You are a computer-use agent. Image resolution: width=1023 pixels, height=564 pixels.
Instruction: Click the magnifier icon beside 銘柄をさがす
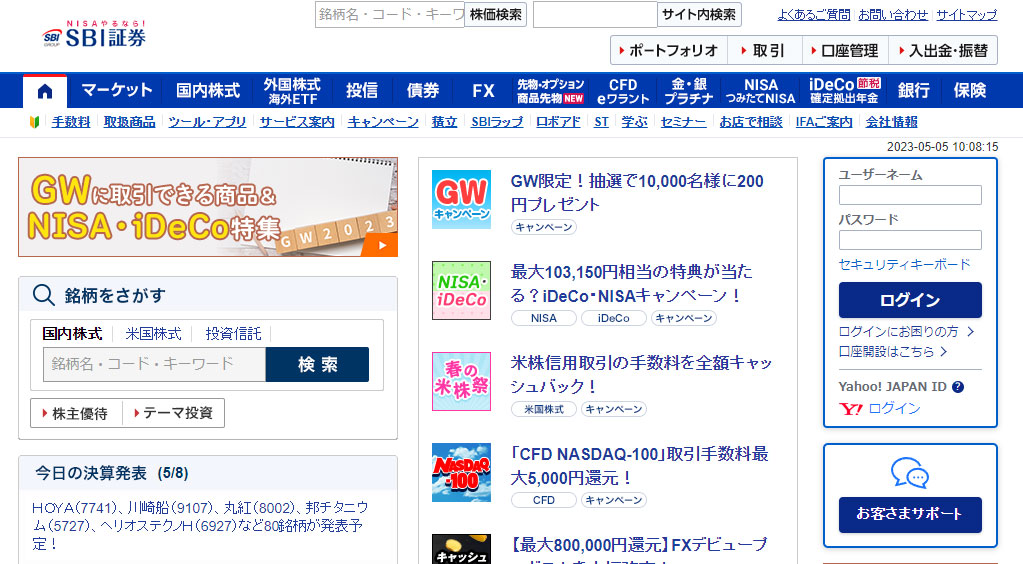pos(44,295)
